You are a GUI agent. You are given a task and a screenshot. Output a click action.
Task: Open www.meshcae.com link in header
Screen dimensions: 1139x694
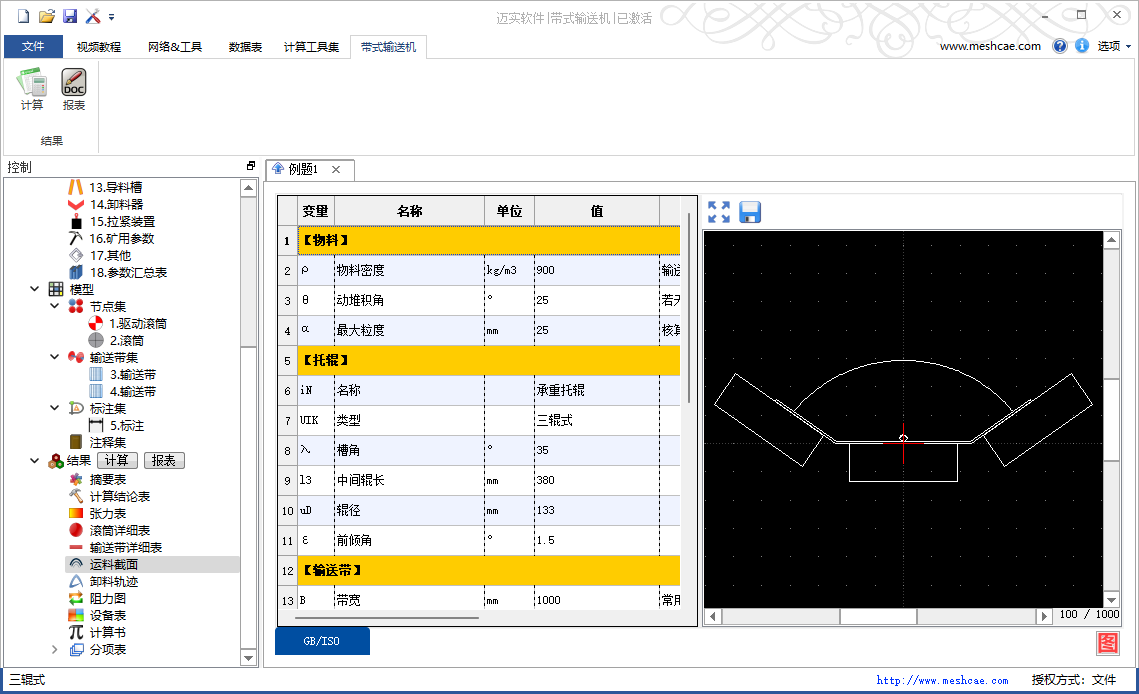990,46
